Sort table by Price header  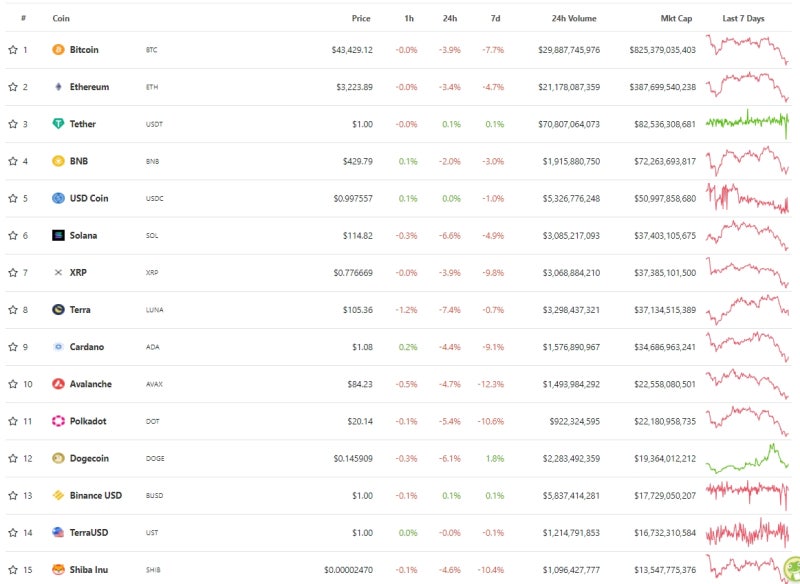(x=361, y=18)
